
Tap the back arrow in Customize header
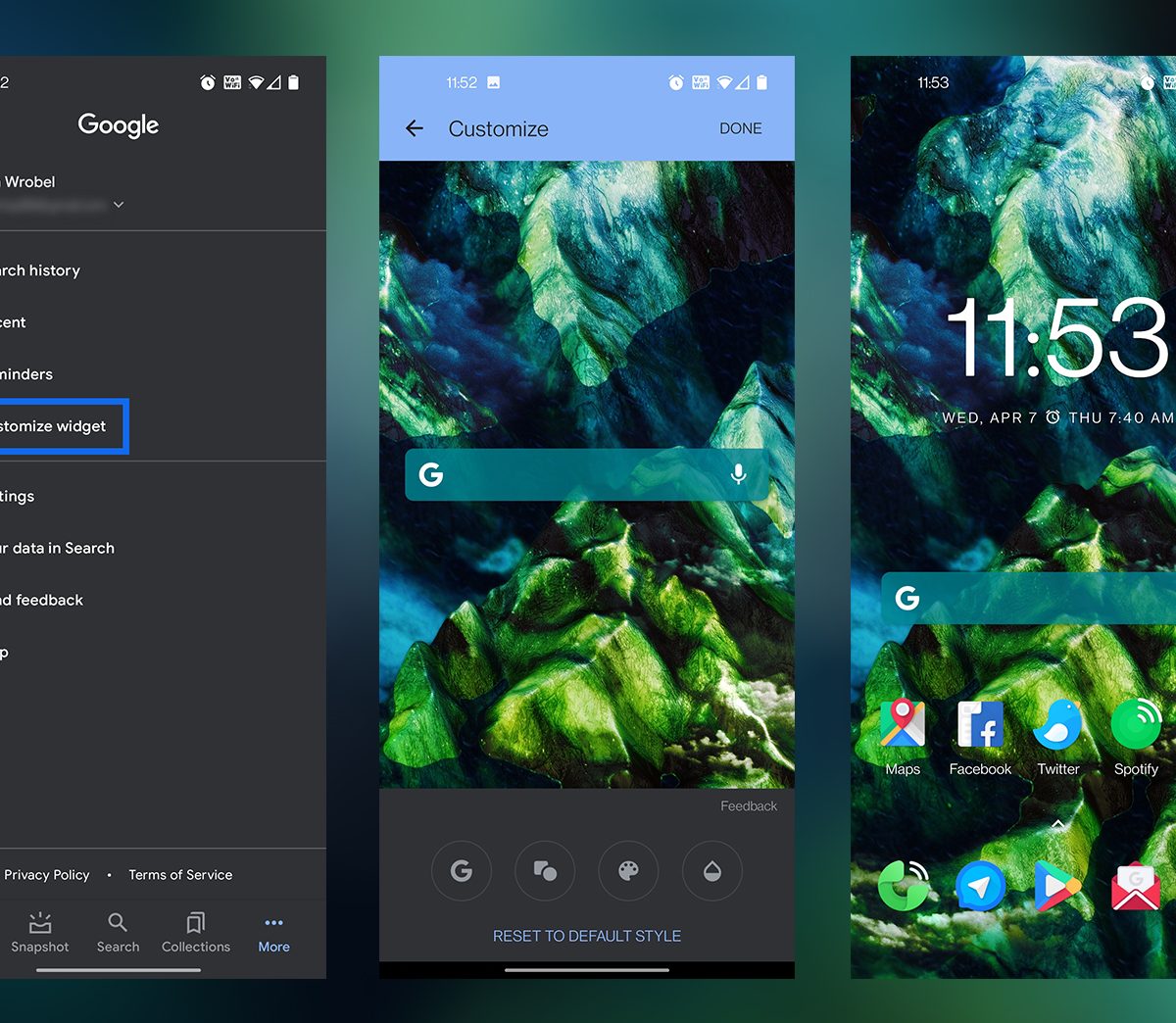click(415, 128)
